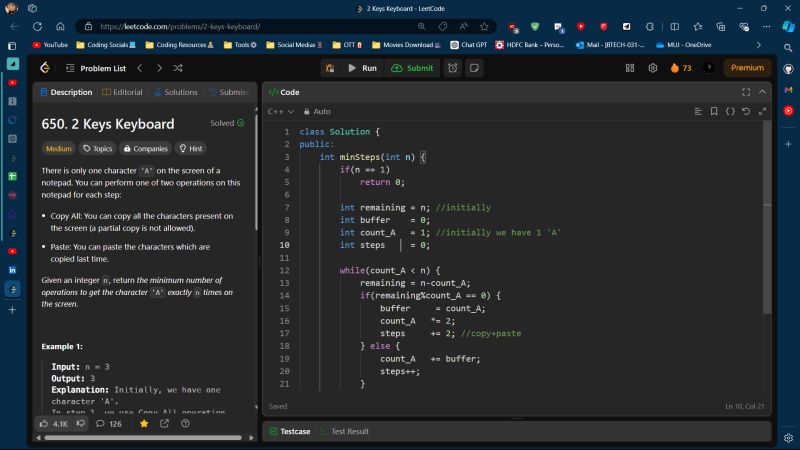Expand the editor to full view icon
800x450 pixels.
click(x=762, y=111)
